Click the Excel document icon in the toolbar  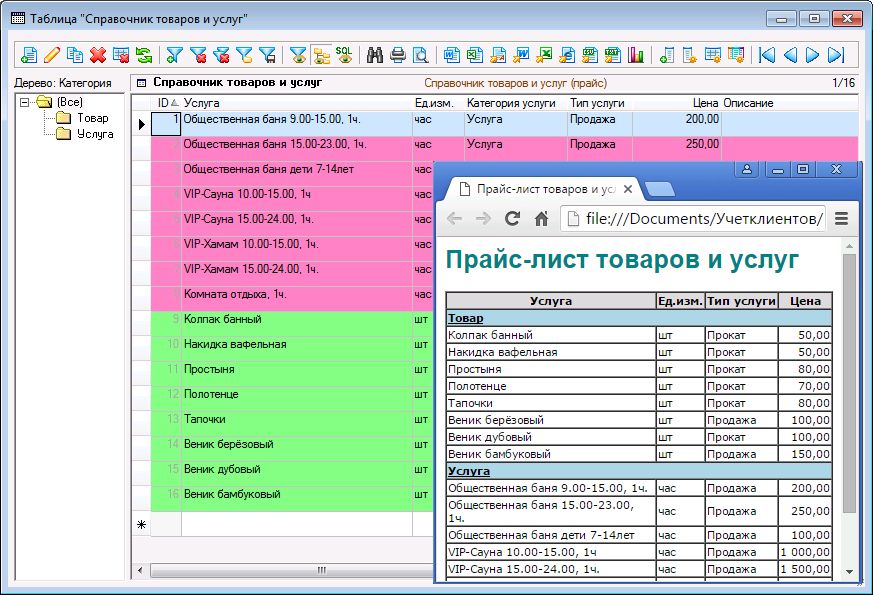point(474,55)
